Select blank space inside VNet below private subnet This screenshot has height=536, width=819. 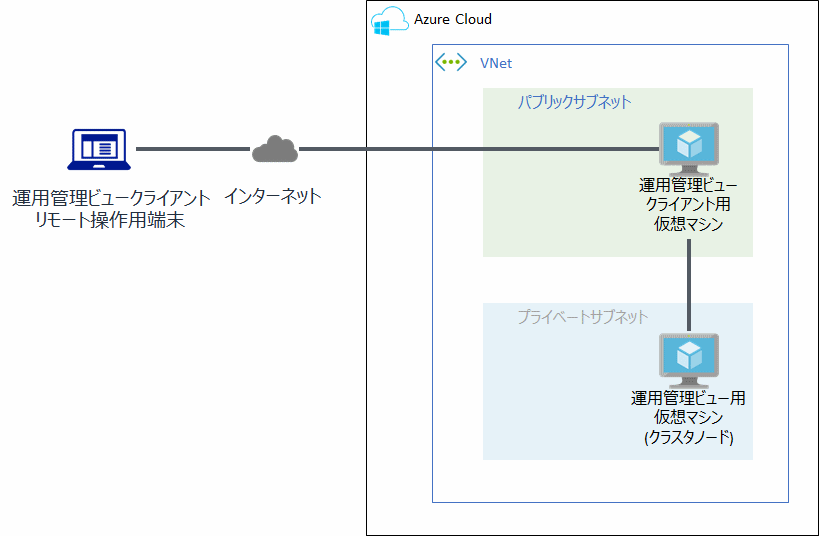[610, 481]
